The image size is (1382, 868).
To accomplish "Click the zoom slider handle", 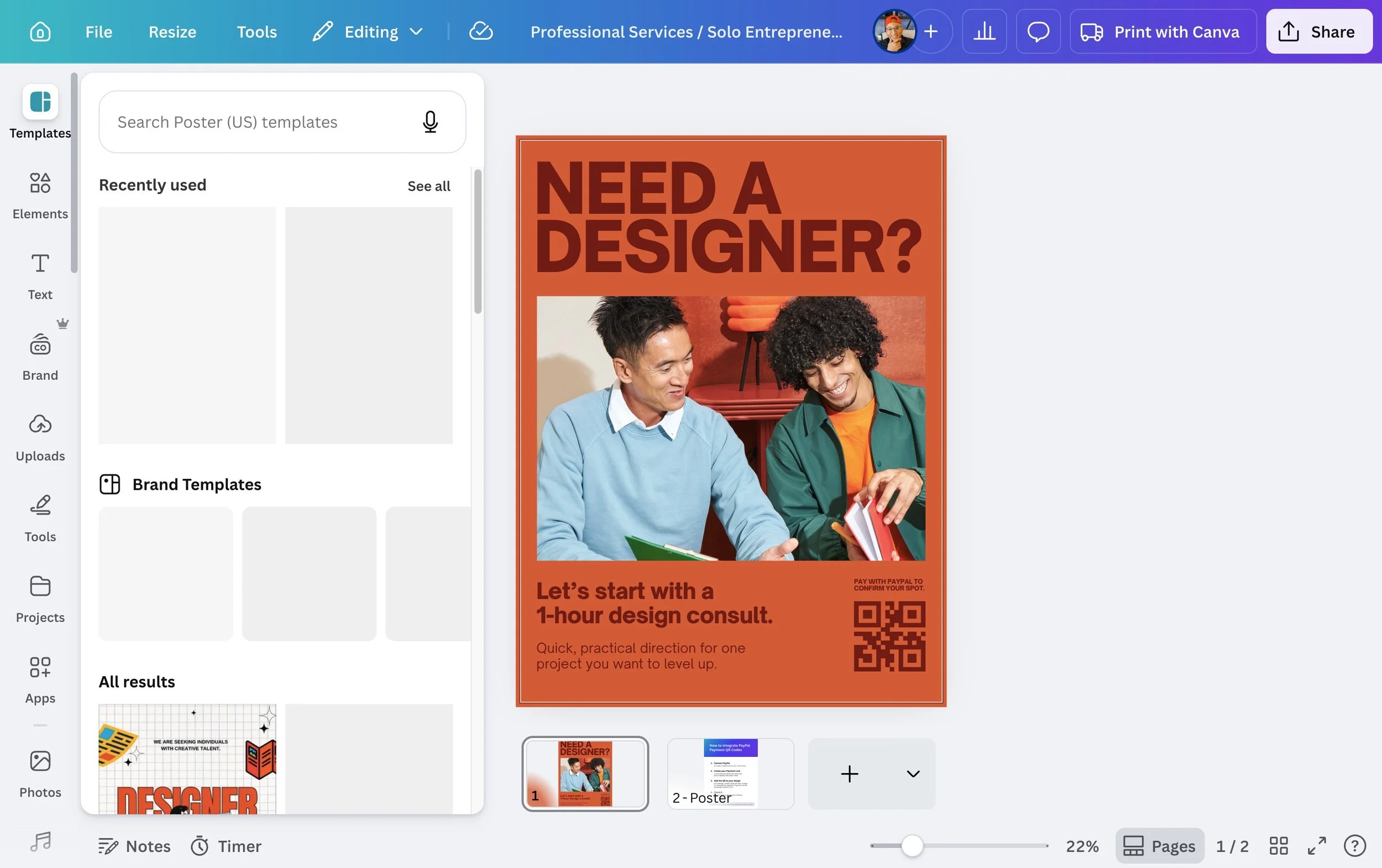I will point(912,846).
